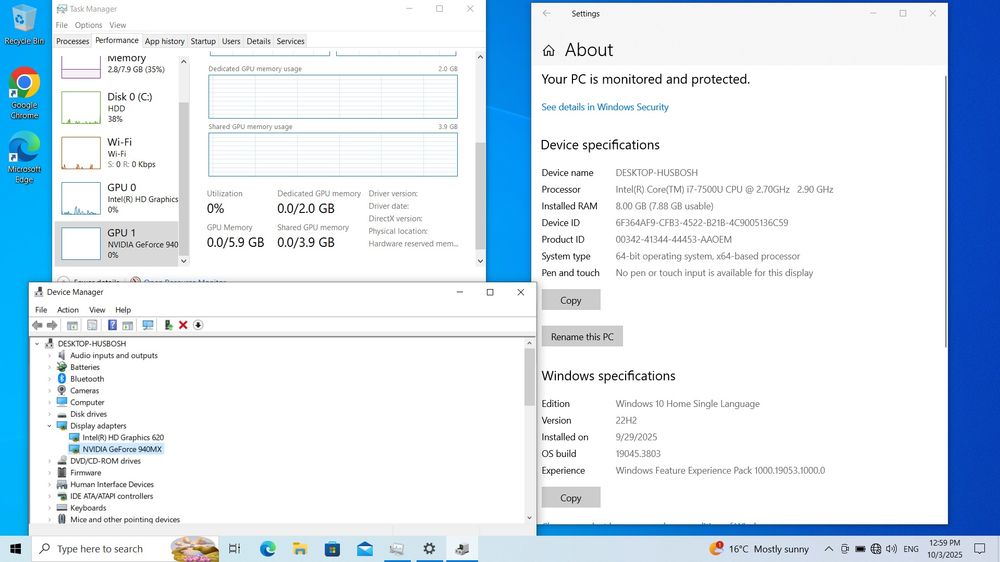This screenshot has height=562, width=1000.
Task: Expand the Disk drives node
Action: (50, 414)
